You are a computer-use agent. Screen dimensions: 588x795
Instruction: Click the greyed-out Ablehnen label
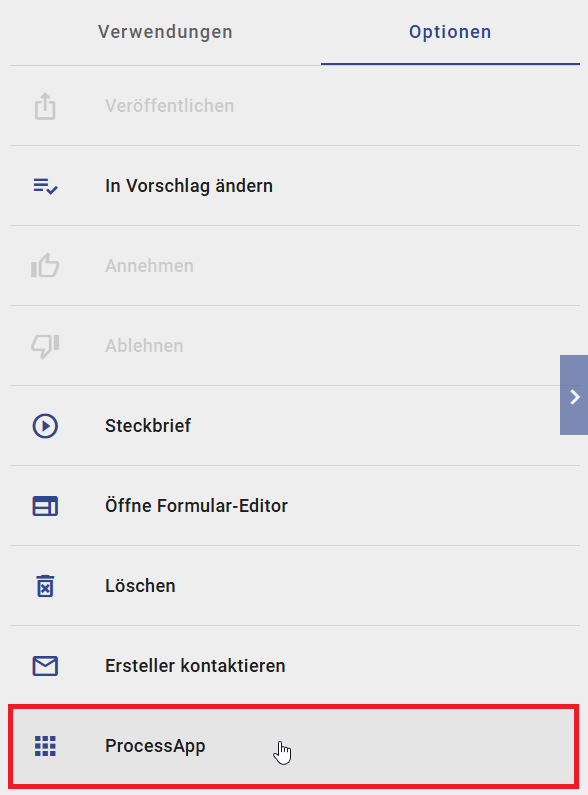(x=144, y=346)
